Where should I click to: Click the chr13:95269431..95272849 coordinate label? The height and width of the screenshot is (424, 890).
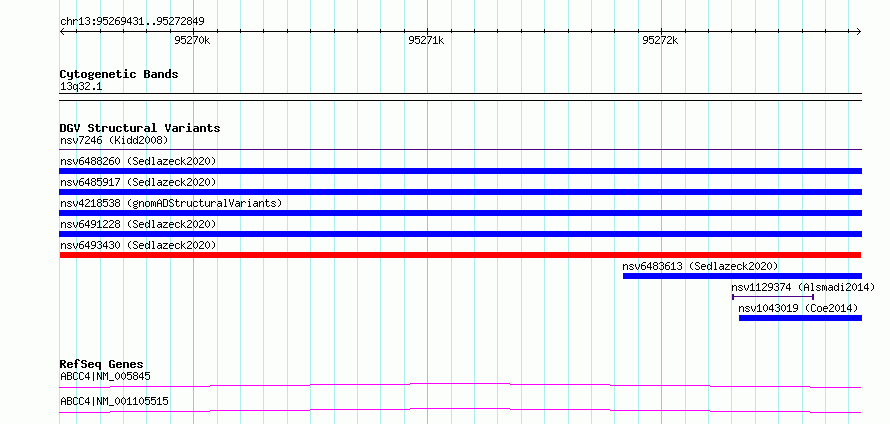point(132,22)
